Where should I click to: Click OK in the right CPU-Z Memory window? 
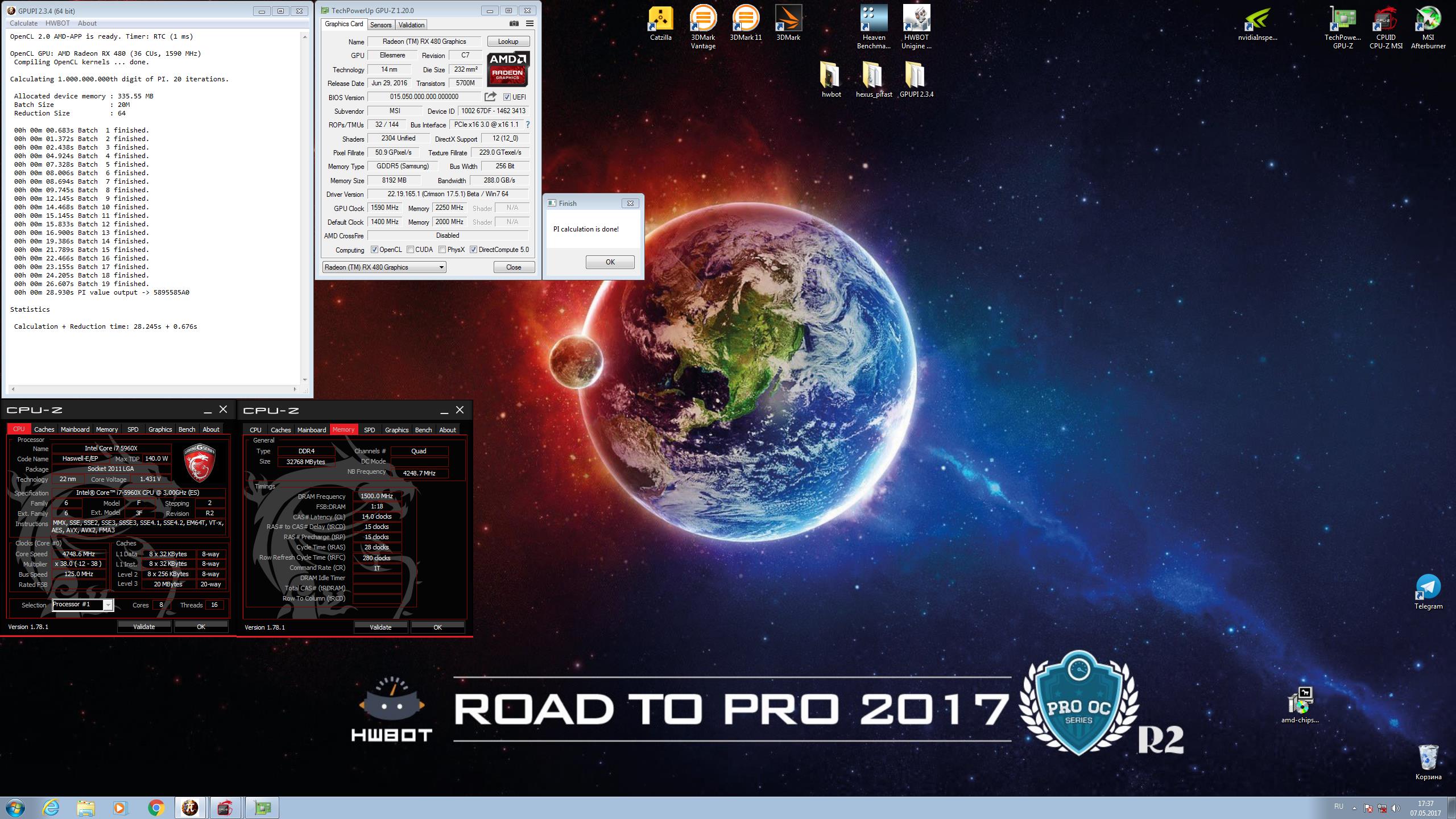(x=437, y=627)
